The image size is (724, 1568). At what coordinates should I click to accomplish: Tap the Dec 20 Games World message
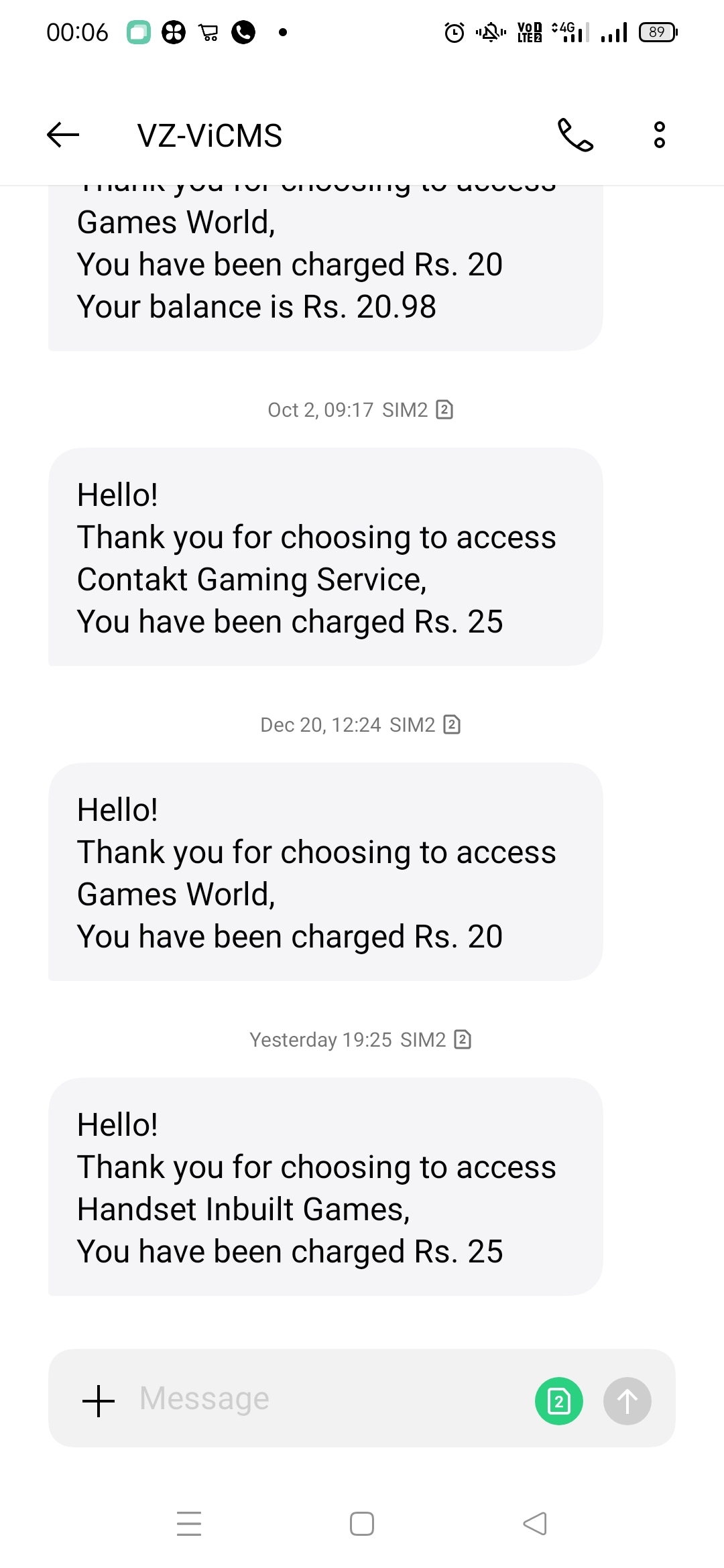tap(325, 872)
